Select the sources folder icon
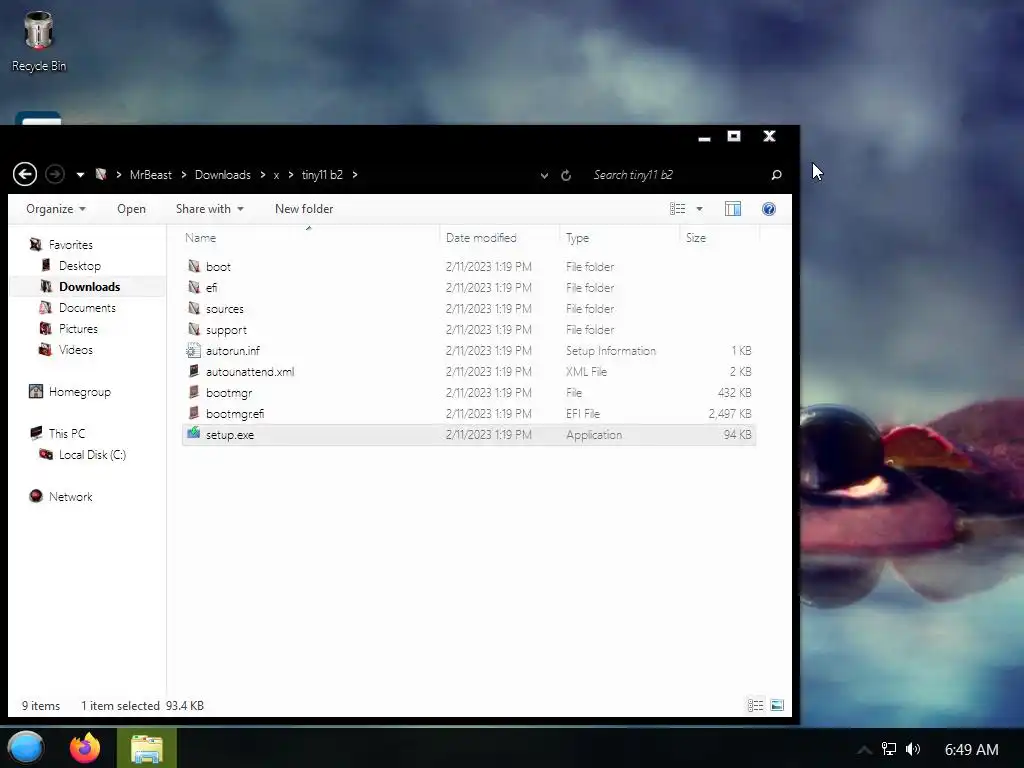The image size is (1024, 768). [x=194, y=308]
